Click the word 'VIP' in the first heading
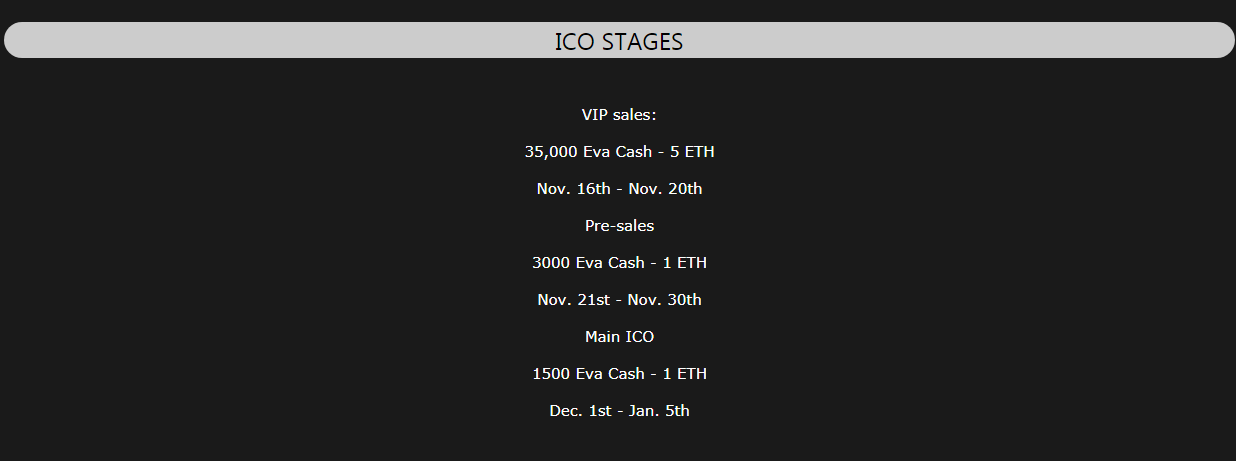The width and height of the screenshot is (1236, 461). click(x=594, y=115)
